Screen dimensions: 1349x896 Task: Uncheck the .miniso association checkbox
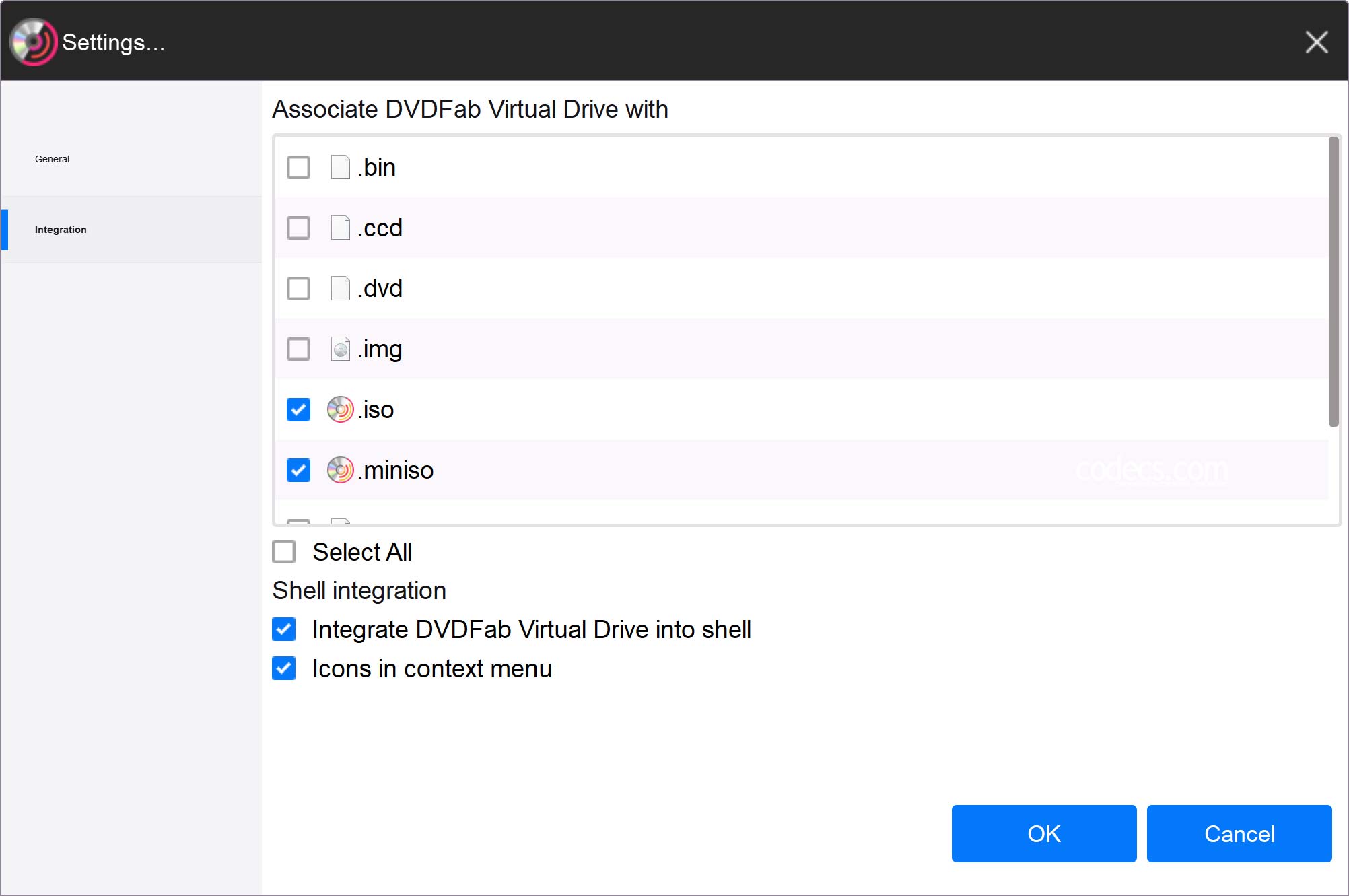(x=298, y=470)
